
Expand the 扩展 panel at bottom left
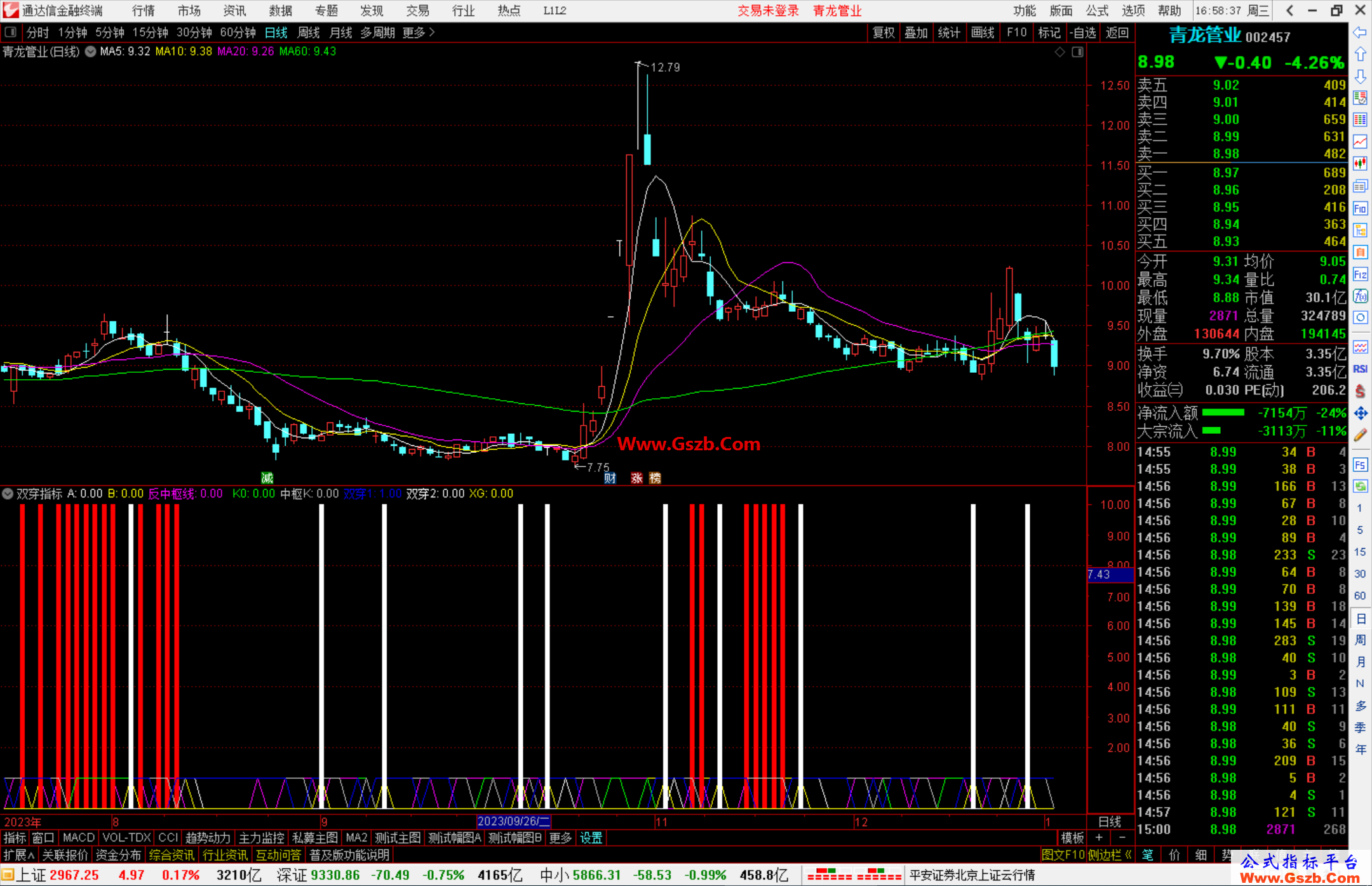click(x=19, y=855)
